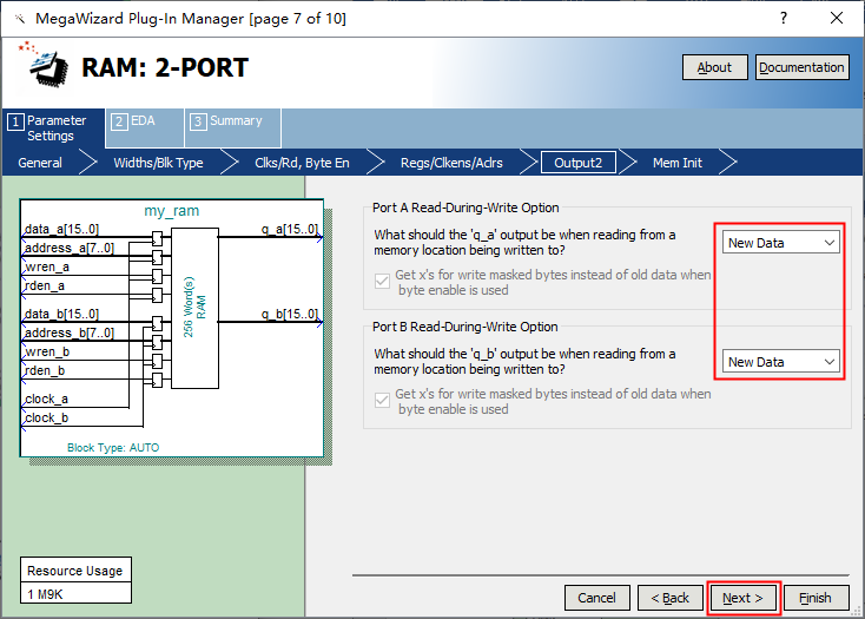Click the Resource Usage 1 M9K box
Viewport: 865px width, 619px height.
tap(75, 581)
